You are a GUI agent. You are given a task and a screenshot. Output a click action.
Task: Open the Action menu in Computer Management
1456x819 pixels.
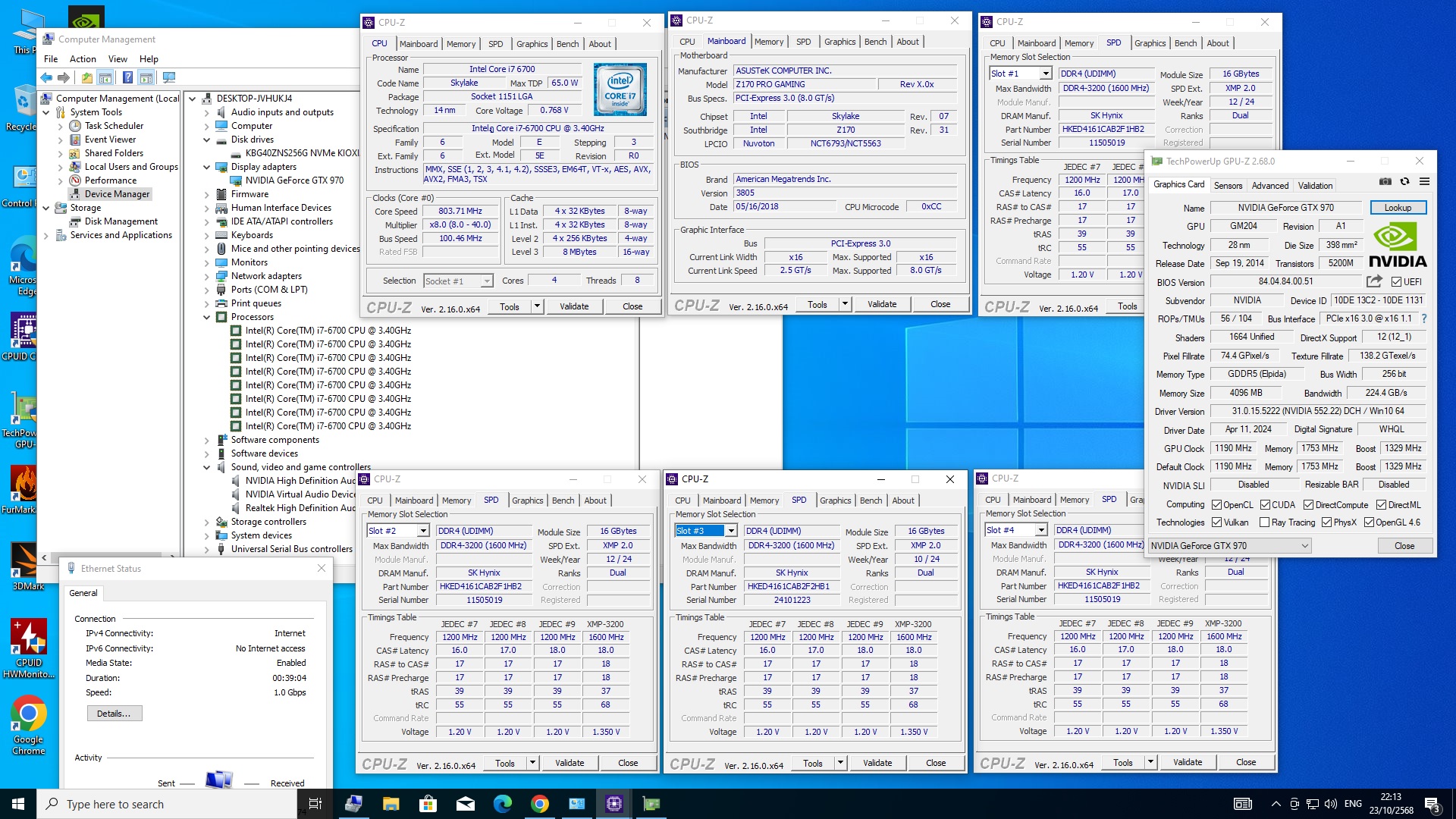83,58
